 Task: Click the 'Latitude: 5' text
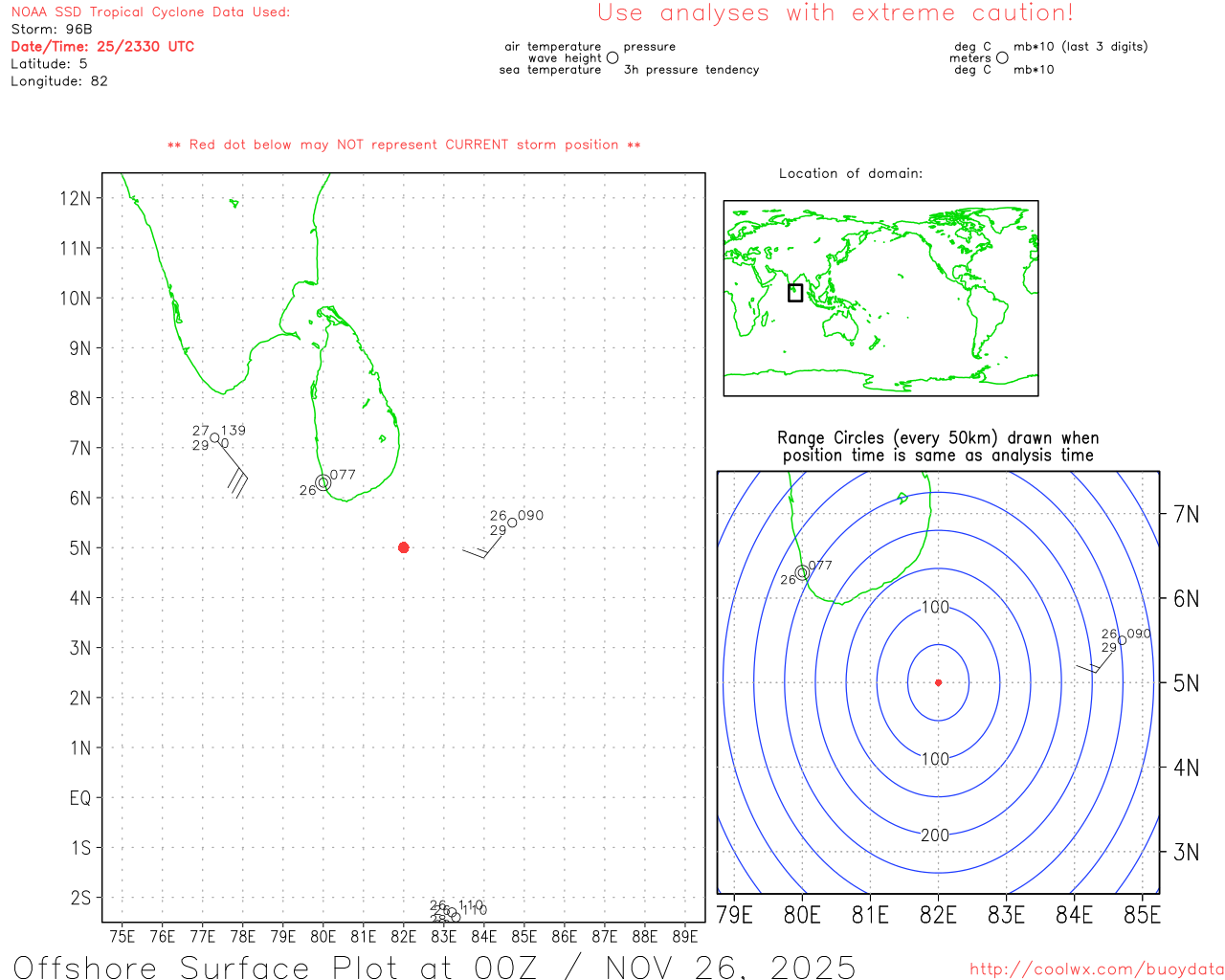pos(49,64)
